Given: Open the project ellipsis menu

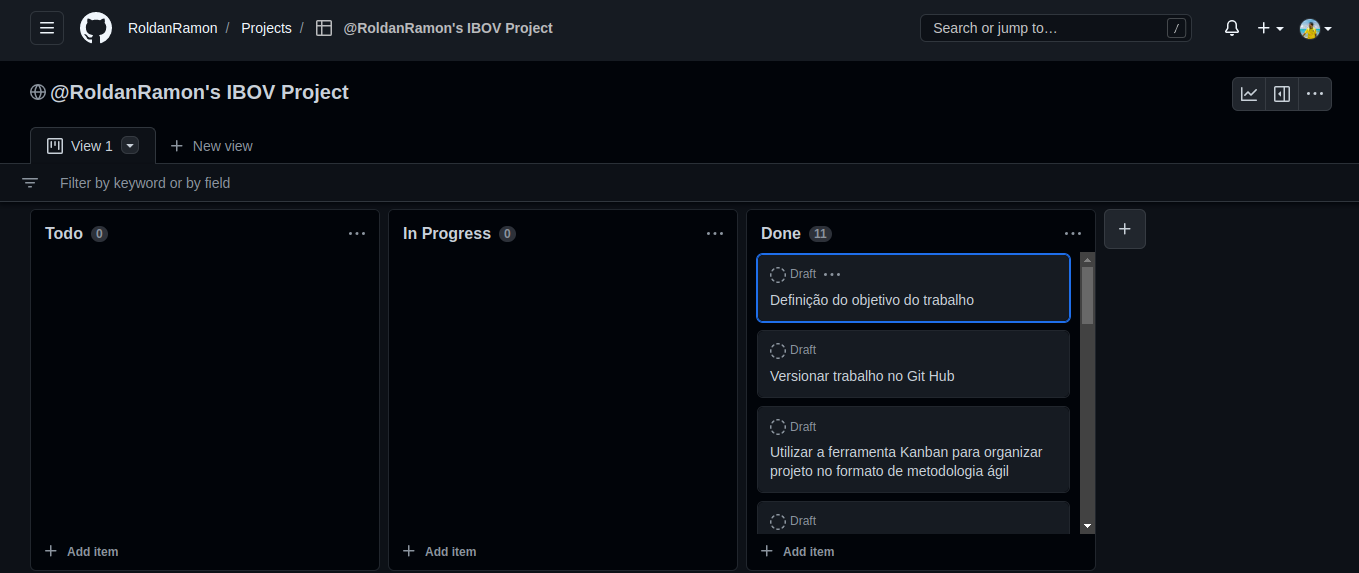Looking at the screenshot, I should (x=1314, y=94).
